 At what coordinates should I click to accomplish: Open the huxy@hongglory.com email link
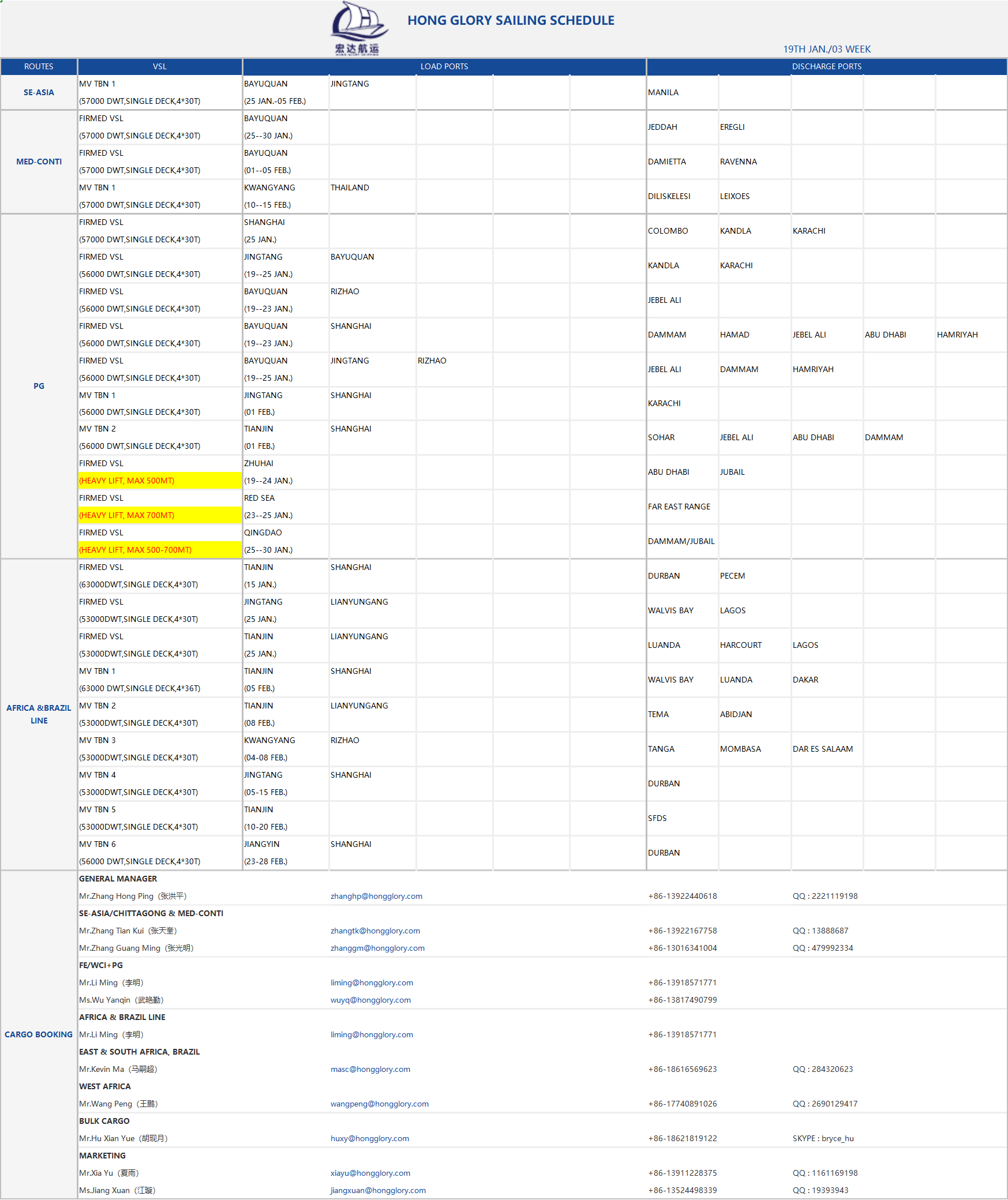[x=369, y=1138]
